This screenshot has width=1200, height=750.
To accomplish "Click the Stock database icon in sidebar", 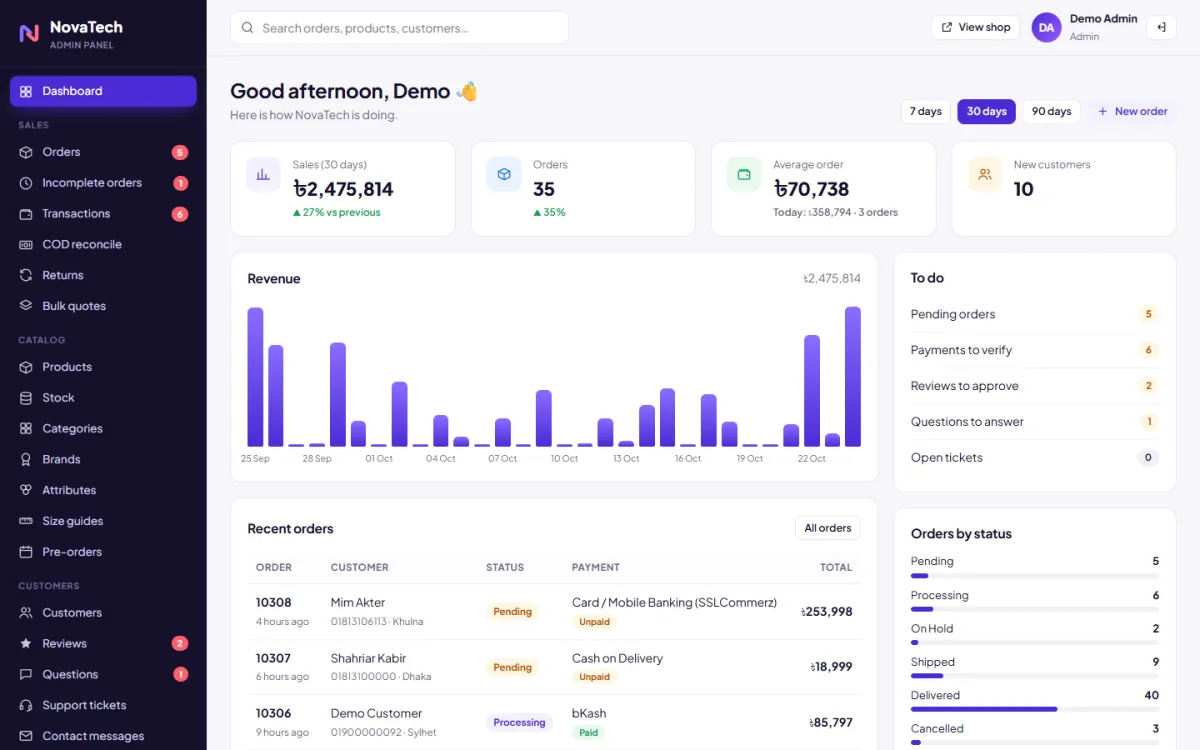I will pos(26,398).
